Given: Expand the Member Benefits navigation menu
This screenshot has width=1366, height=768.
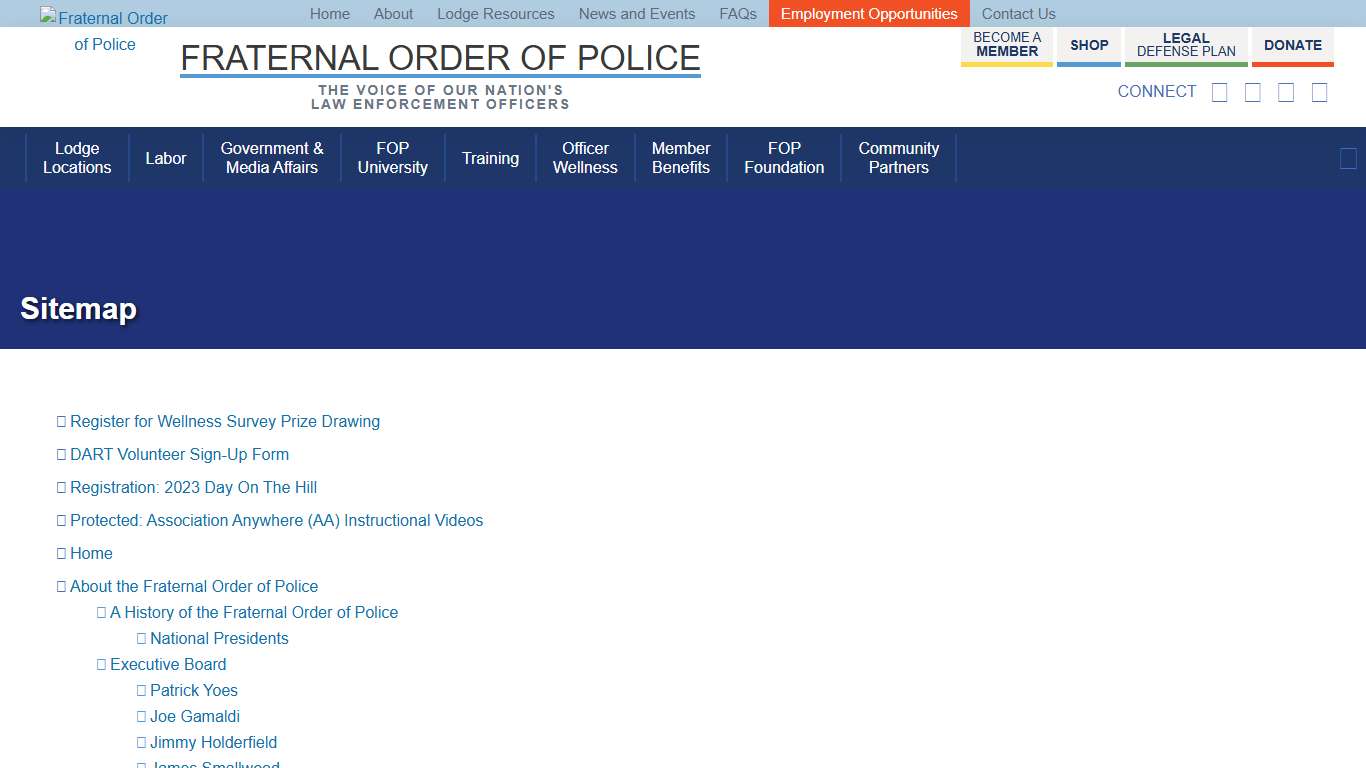Looking at the screenshot, I should click(680, 157).
